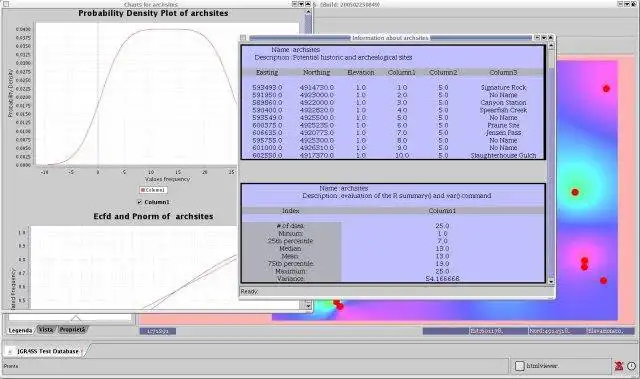
Task: Select the Canyon Station cell
Action: click(503, 102)
